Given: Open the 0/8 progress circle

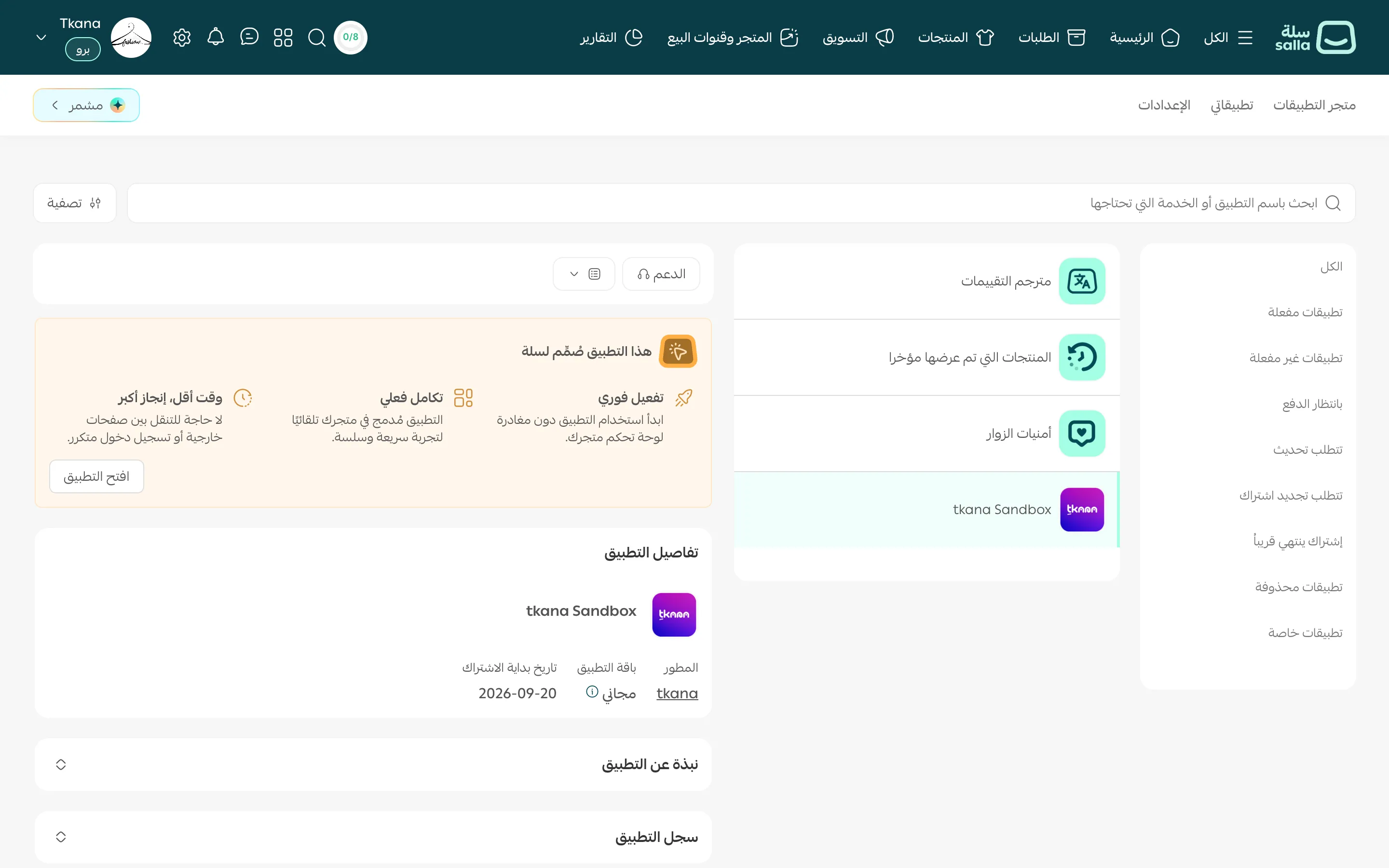Looking at the screenshot, I should [x=351, y=37].
